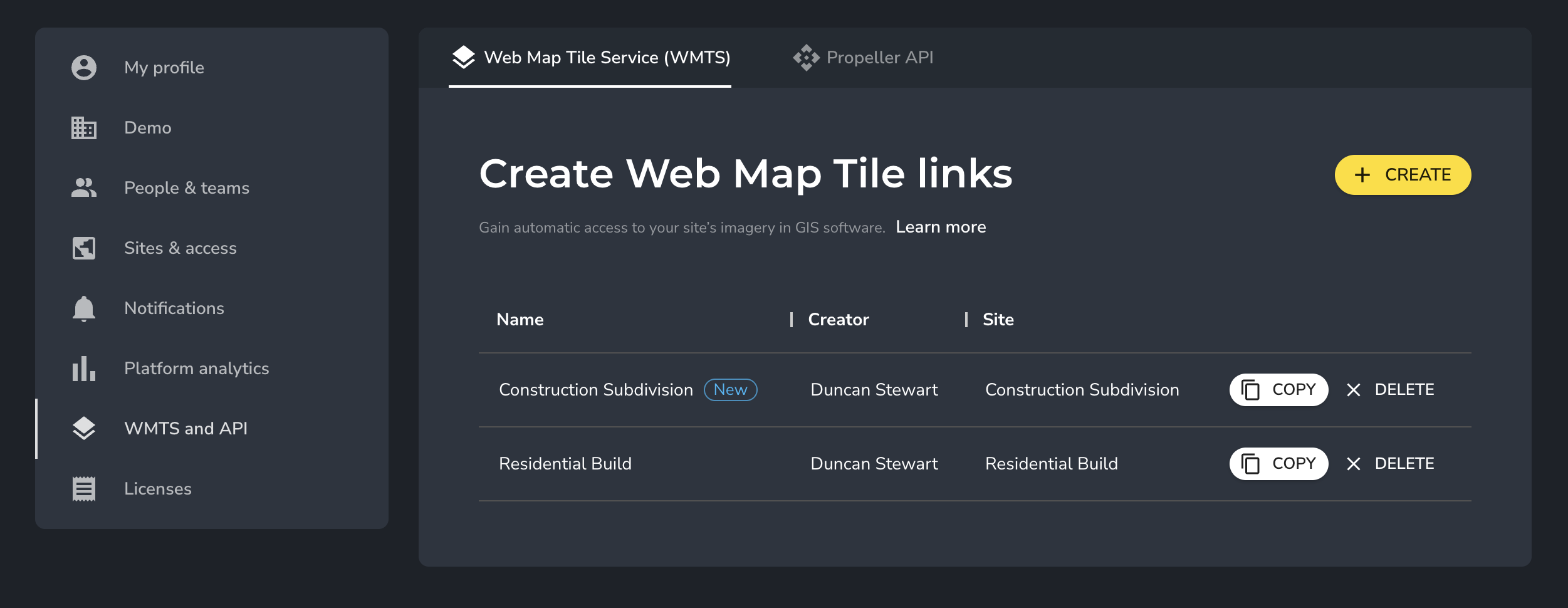Click the Name column header
Viewport: 1568px width, 608px height.
pyautogui.click(x=520, y=320)
